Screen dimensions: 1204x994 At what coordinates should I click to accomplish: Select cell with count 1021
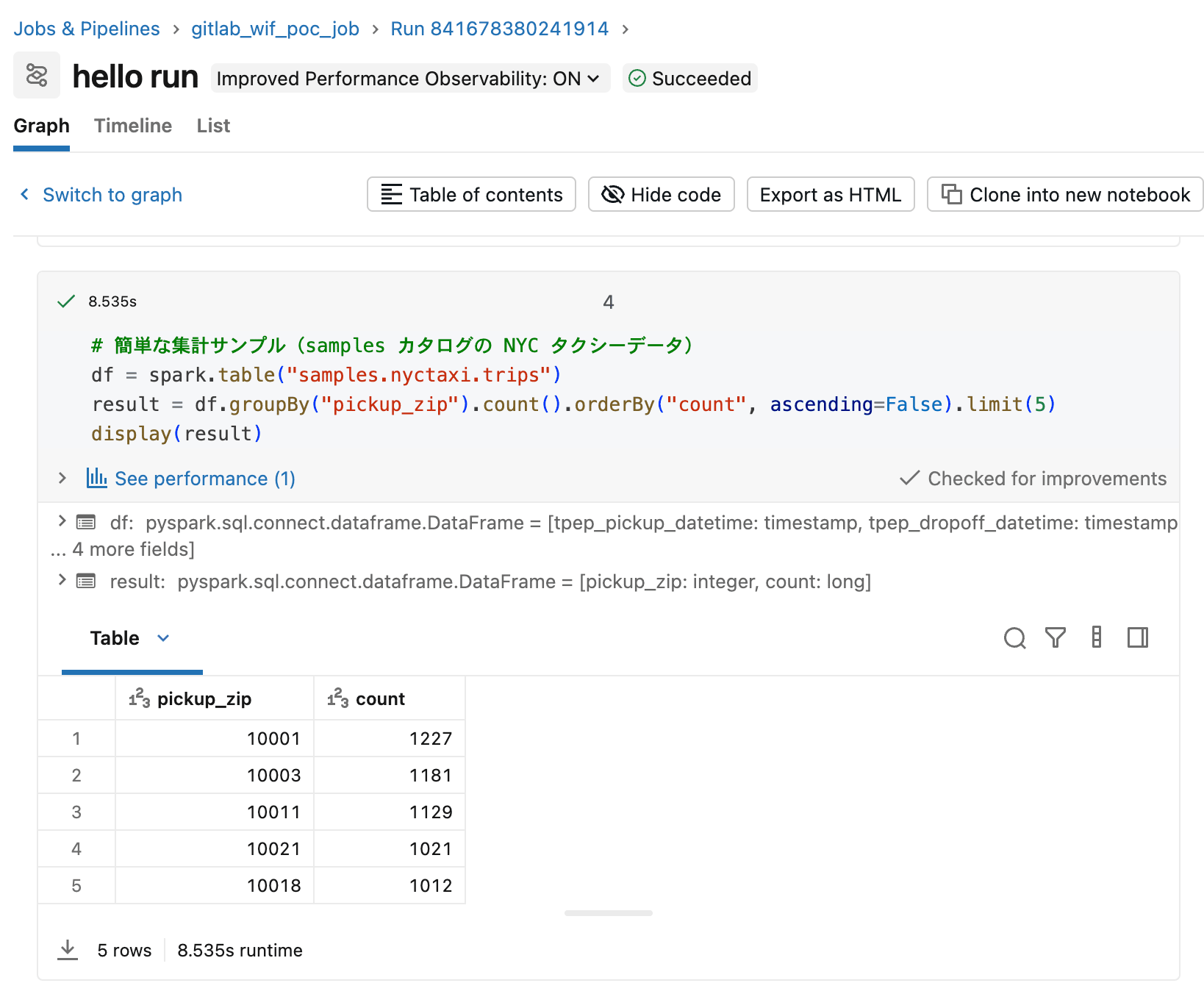[x=390, y=848]
